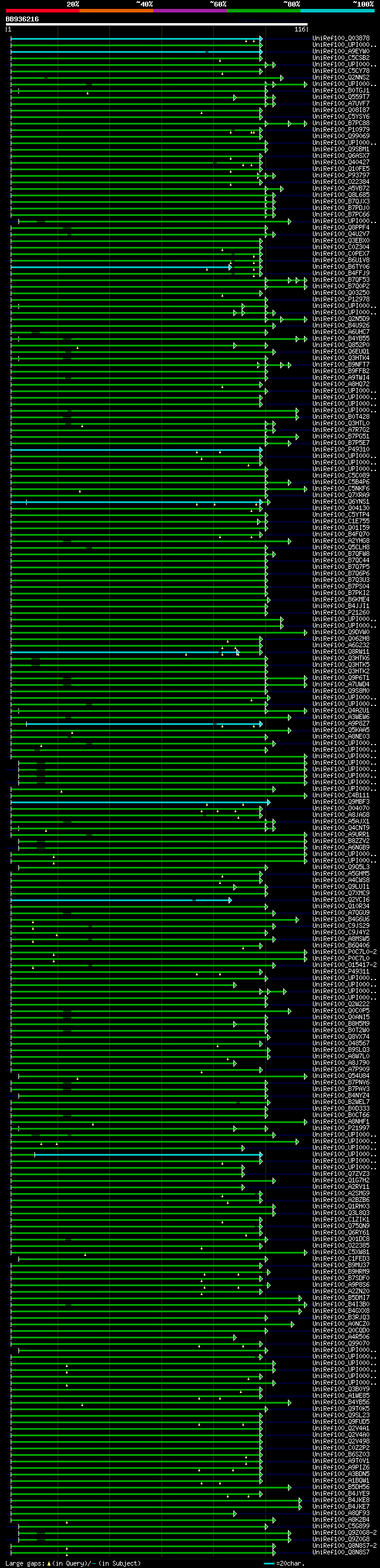This screenshot has height=1568, width=380.
Task: Select hit UniRef100_P93797
Action: [341, 175]
